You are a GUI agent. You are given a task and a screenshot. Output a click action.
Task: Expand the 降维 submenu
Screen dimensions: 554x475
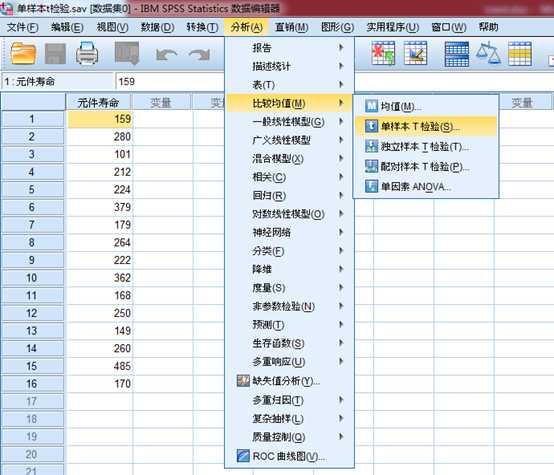(289, 269)
